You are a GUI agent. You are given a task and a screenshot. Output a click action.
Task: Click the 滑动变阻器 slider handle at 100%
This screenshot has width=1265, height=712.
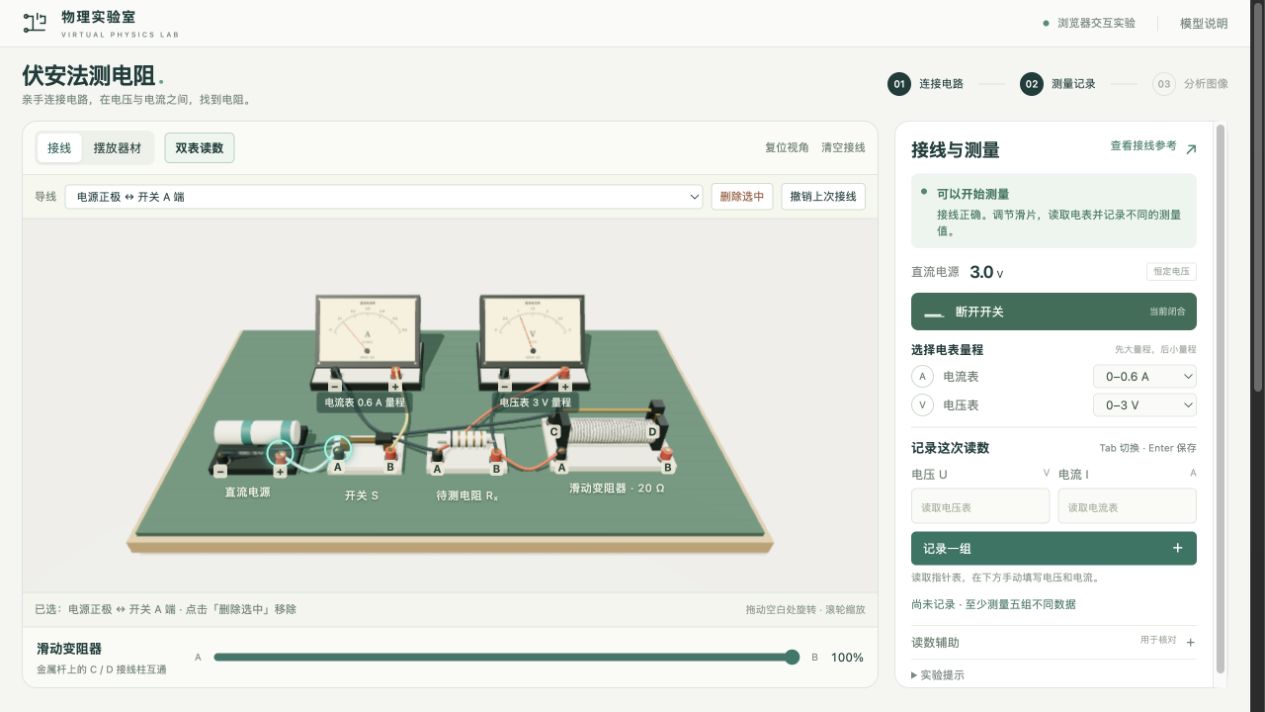point(792,657)
